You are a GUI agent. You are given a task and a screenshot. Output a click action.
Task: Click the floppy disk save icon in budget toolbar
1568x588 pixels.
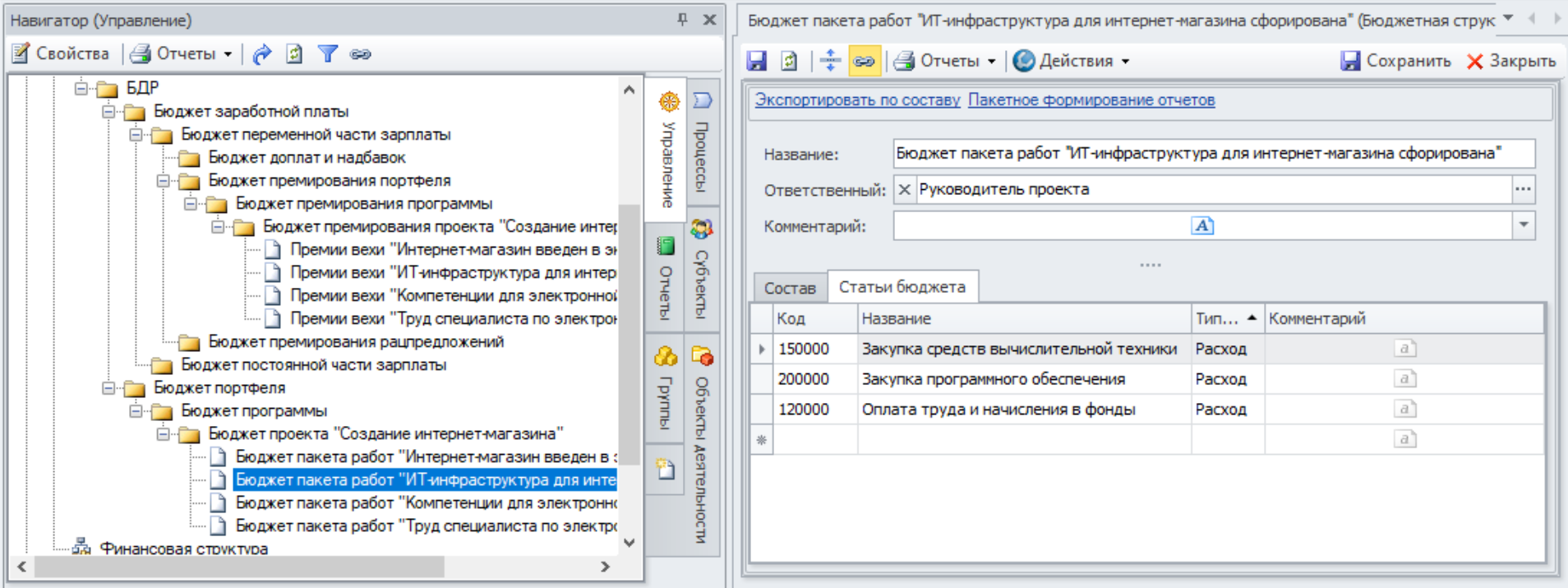[x=756, y=61]
